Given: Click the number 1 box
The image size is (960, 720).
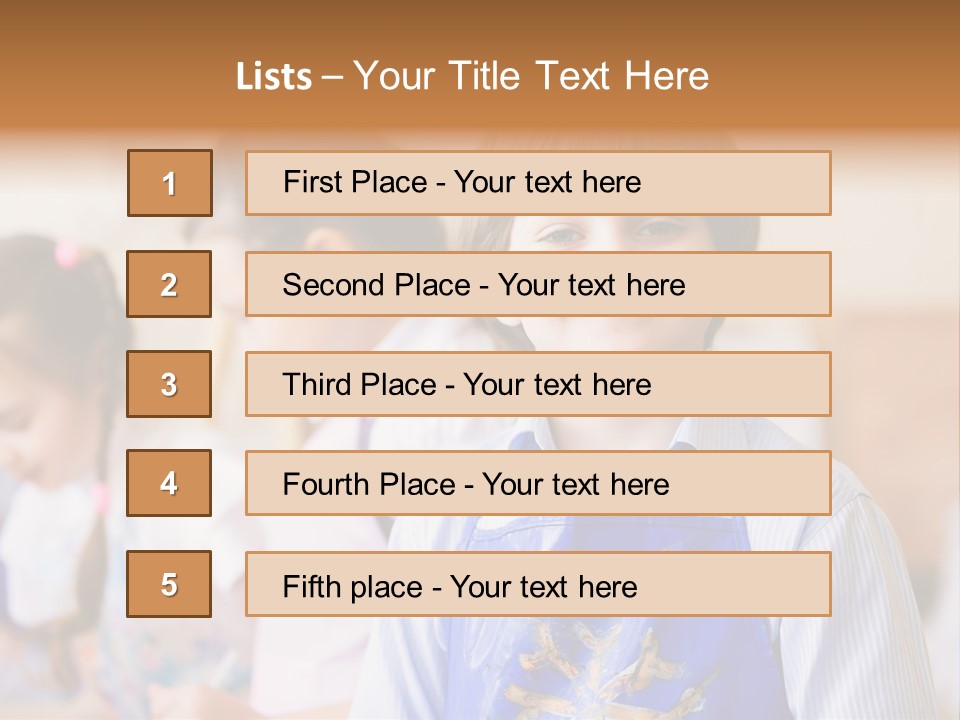Looking at the screenshot, I should (170, 183).
